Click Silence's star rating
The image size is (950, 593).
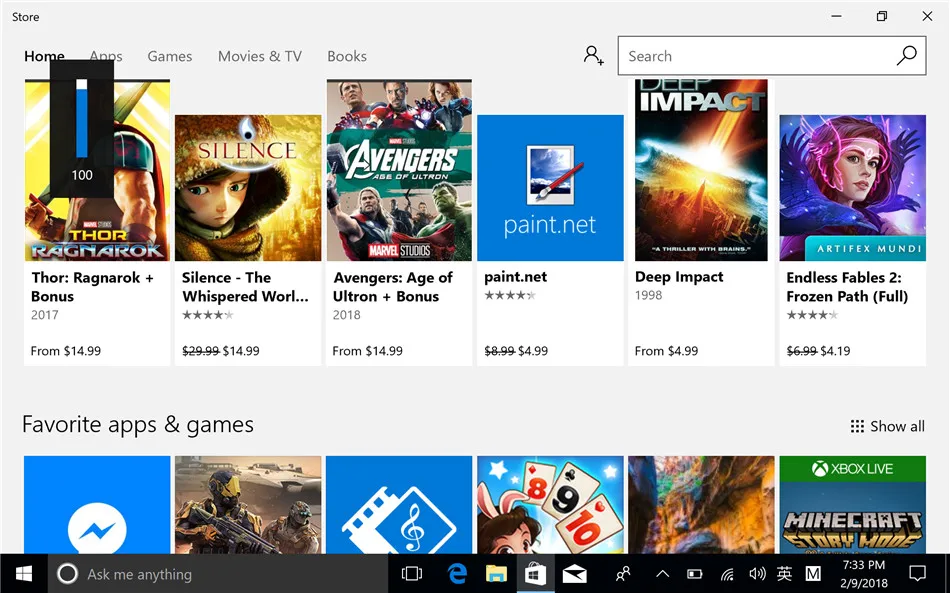[x=208, y=315]
